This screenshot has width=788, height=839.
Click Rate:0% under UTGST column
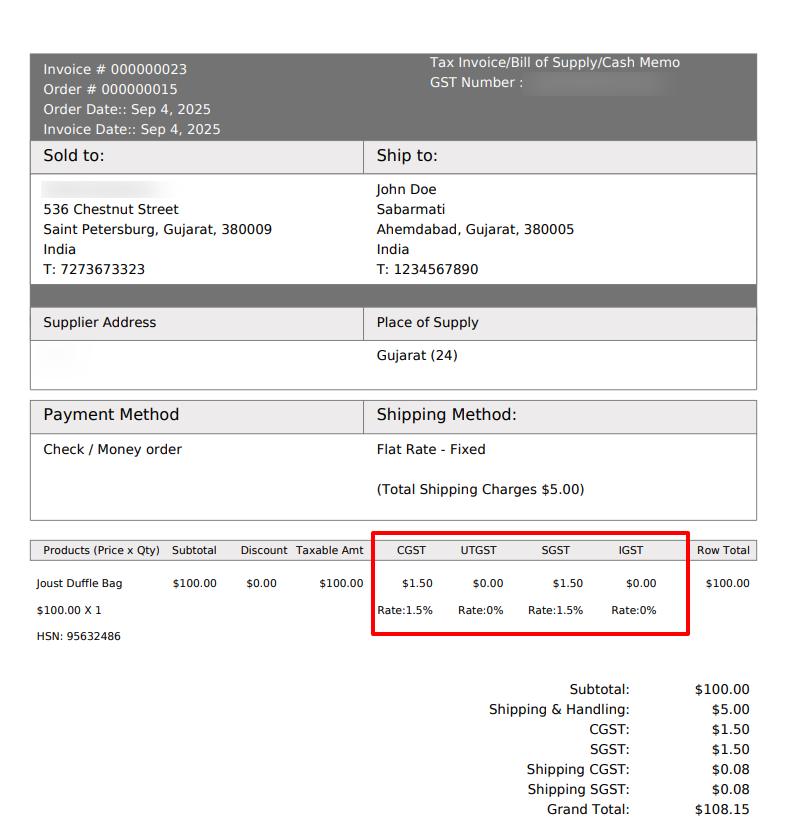click(x=480, y=611)
